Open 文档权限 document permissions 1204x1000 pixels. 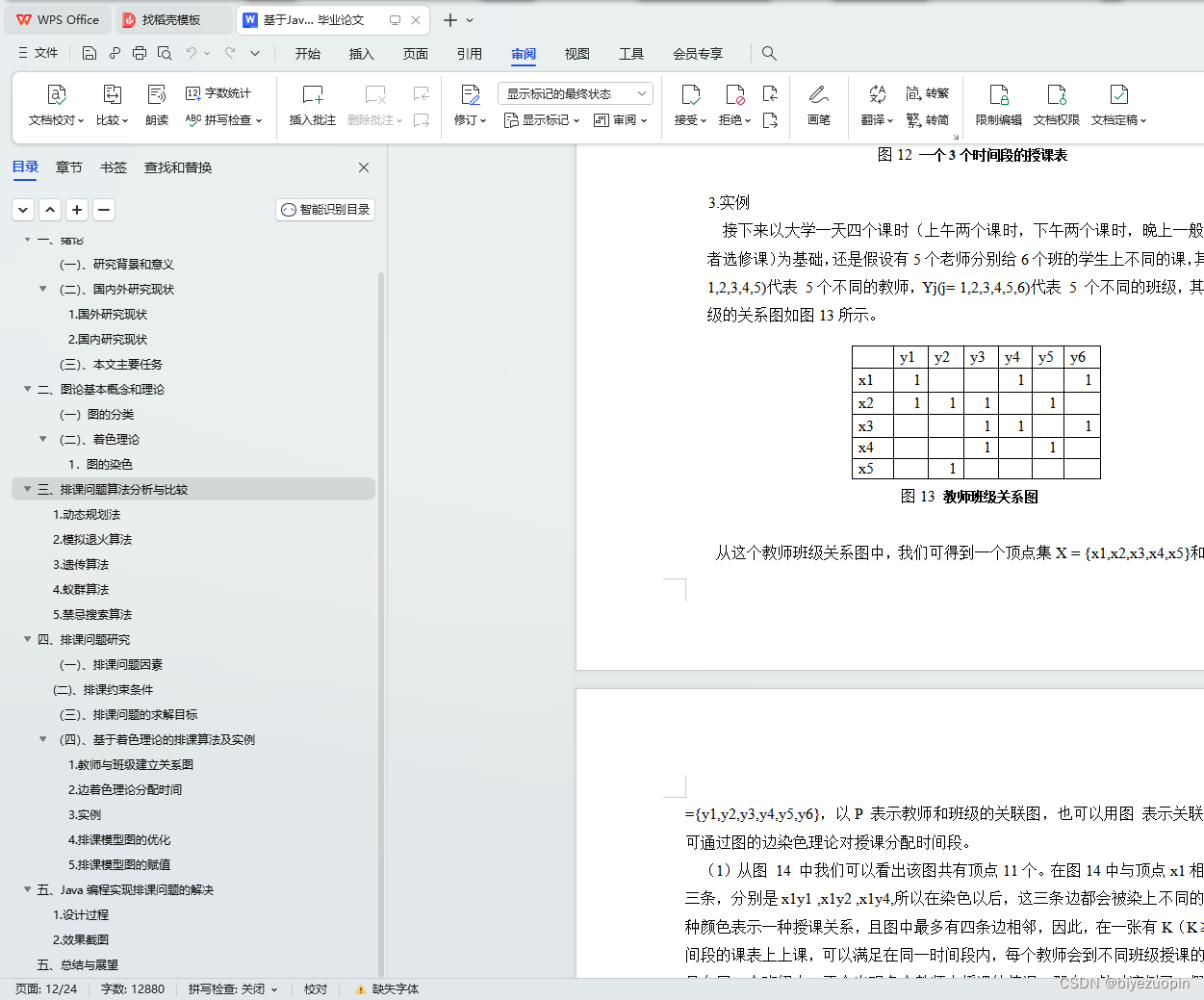pyautogui.click(x=1057, y=106)
